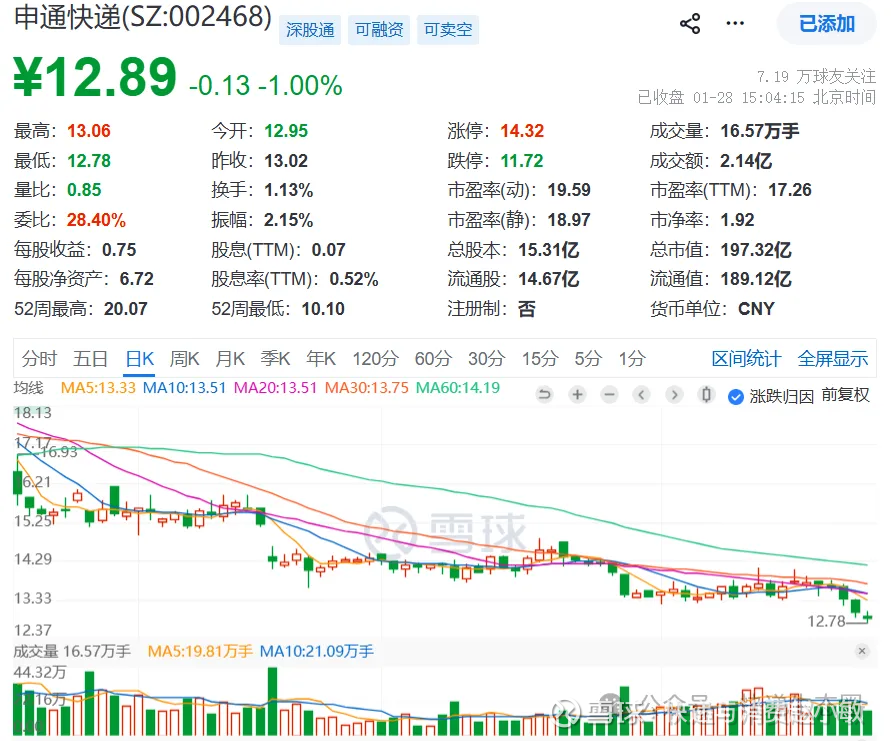
Task: Open 全屏显示 link
Action: [832, 359]
